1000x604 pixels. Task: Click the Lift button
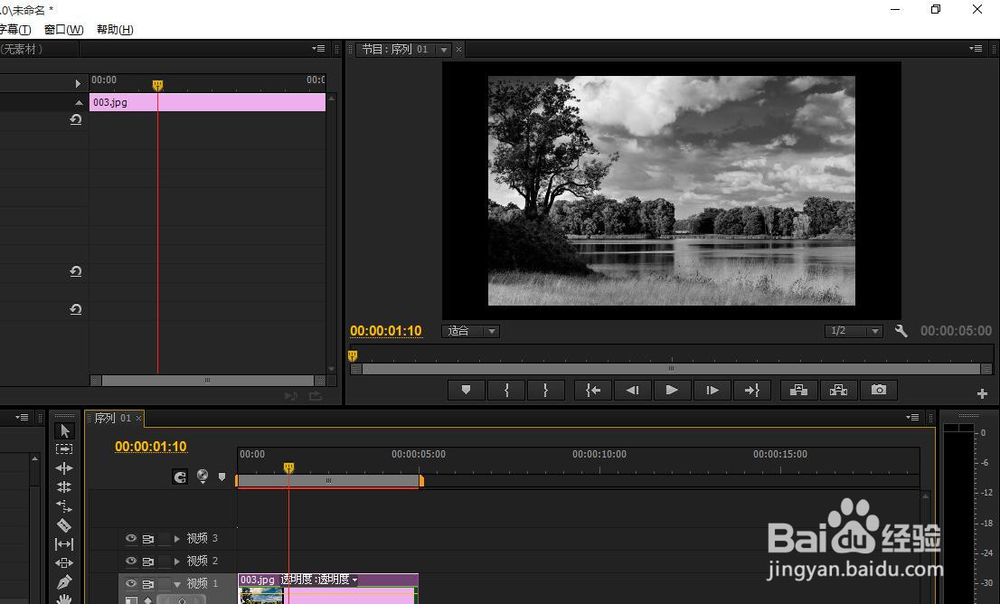pos(799,390)
